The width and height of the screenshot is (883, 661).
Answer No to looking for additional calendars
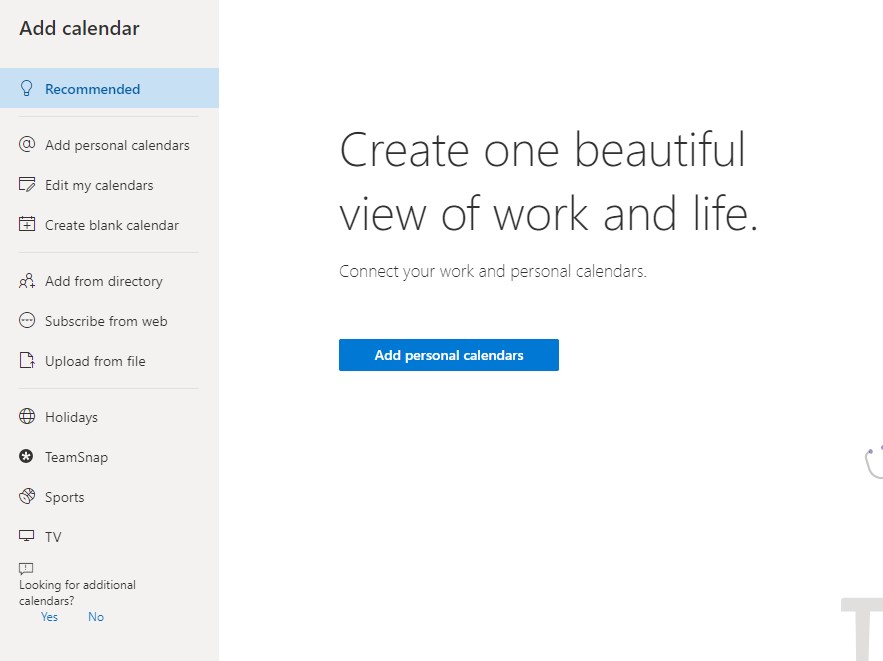click(96, 617)
